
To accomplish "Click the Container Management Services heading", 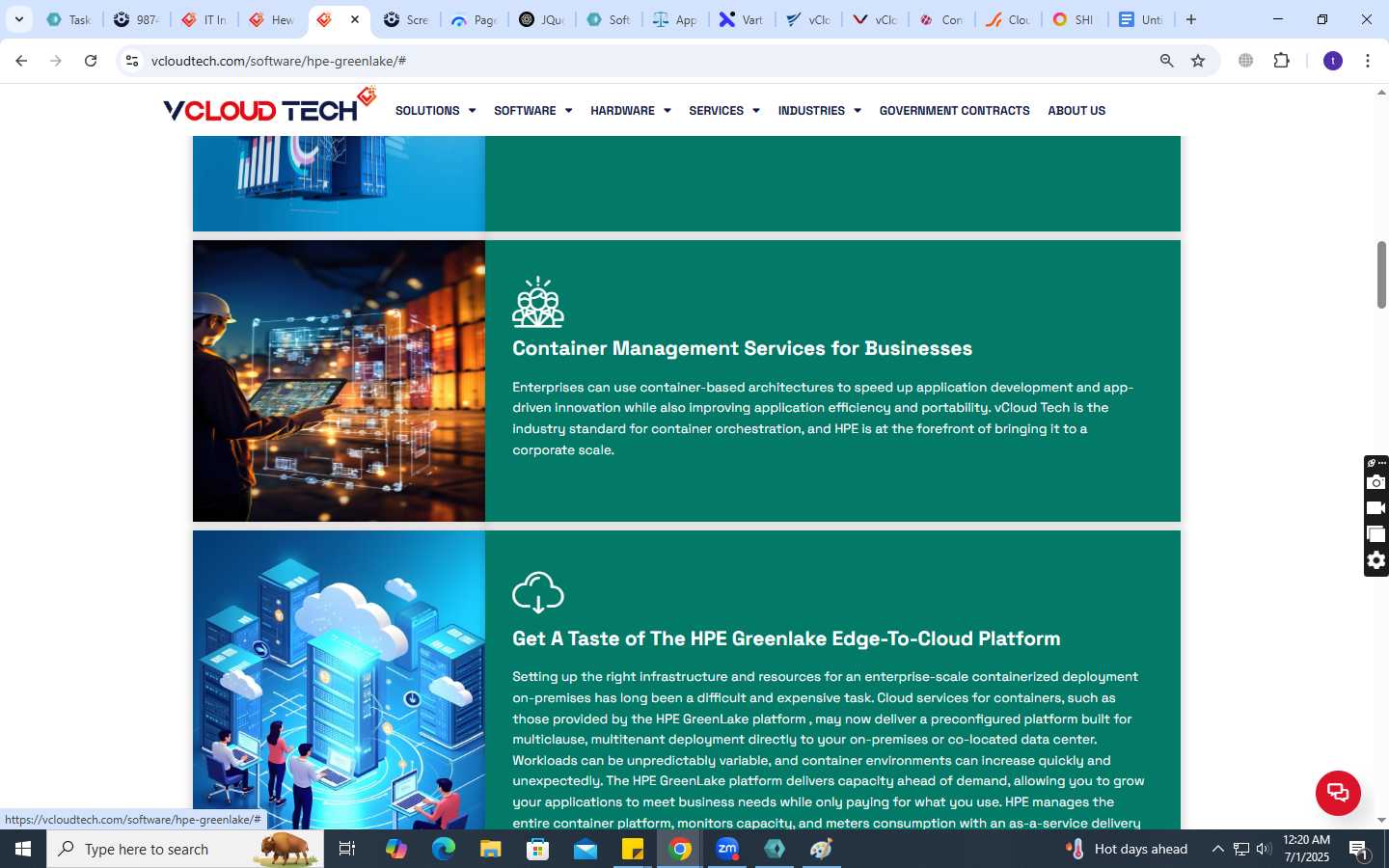I will pos(742,348).
